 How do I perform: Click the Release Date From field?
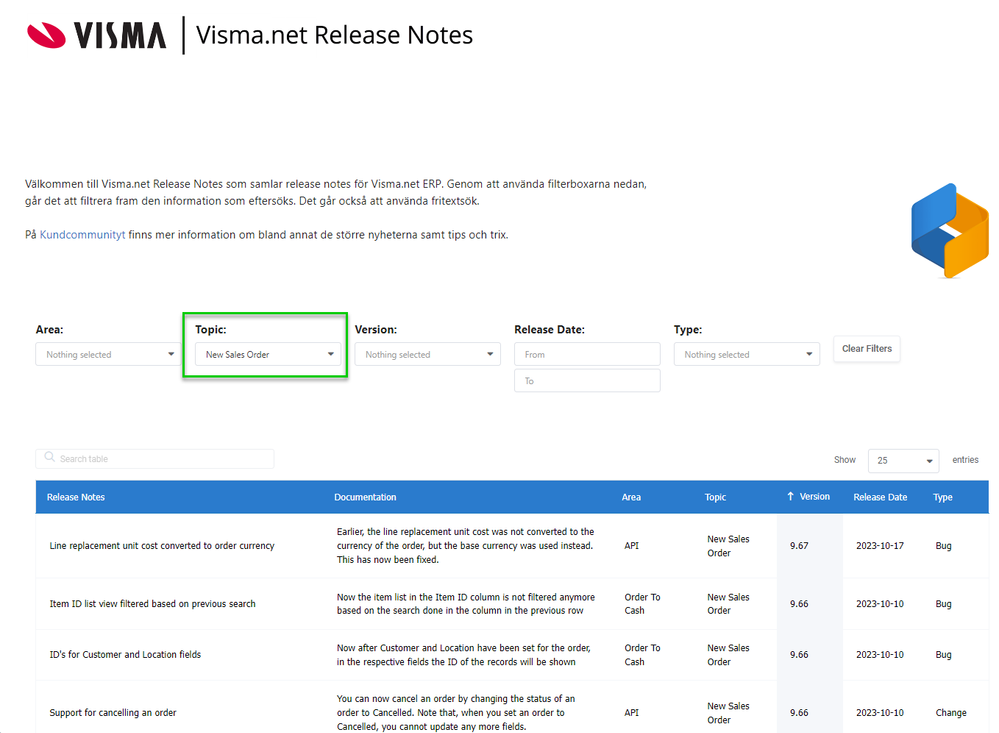click(587, 354)
